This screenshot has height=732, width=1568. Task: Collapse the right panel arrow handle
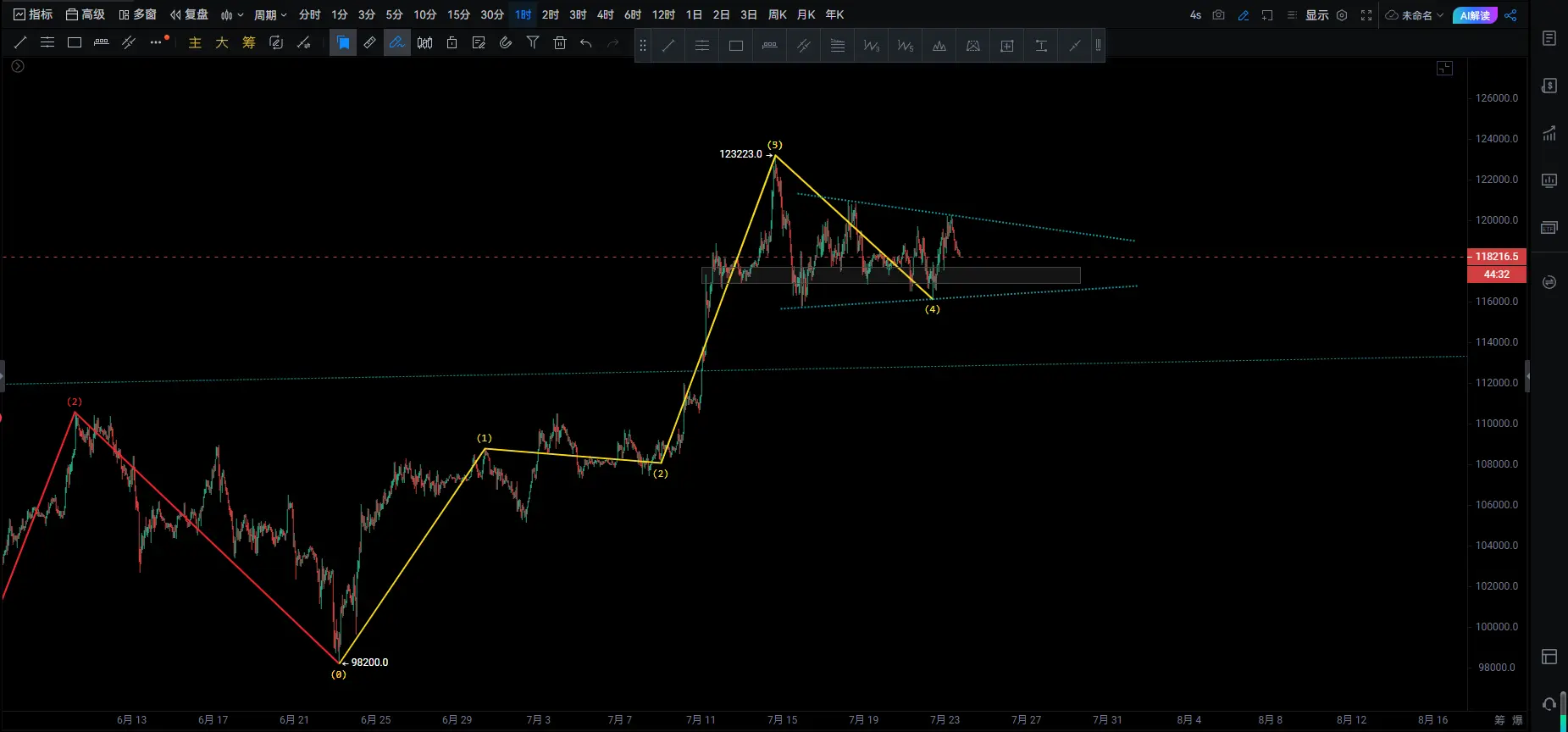pyautogui.click(x=1527, y=376)
